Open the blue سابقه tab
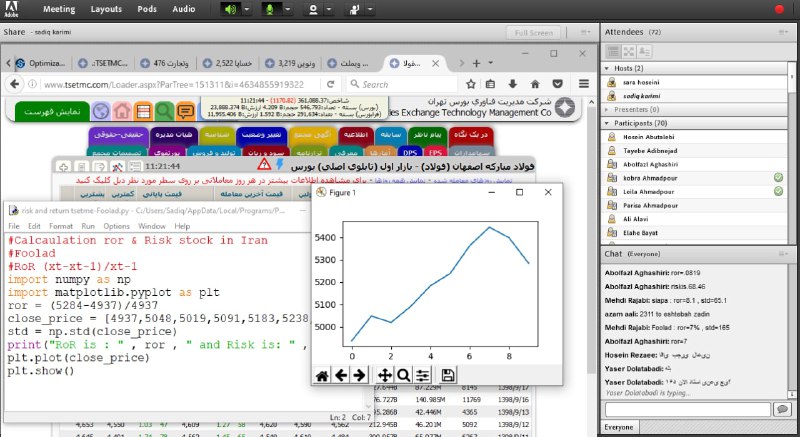This screenshot has height=437, width=800. pos(391,135)
